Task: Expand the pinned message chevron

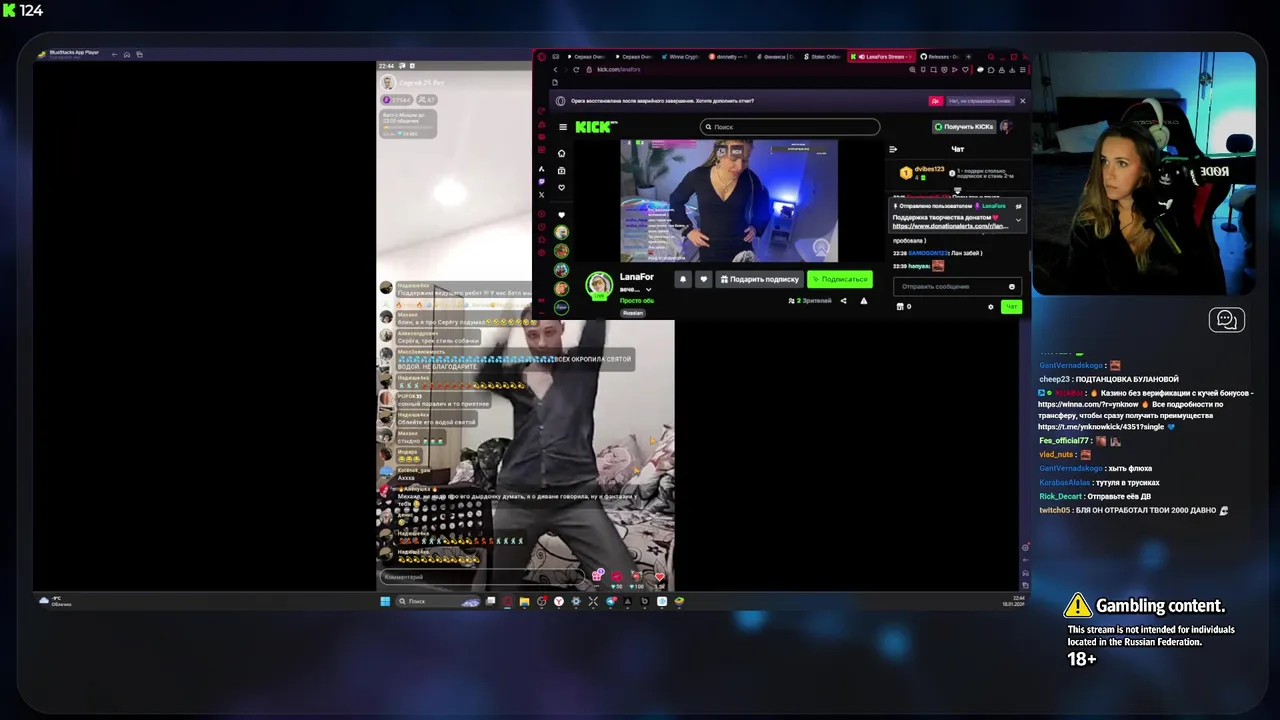Action: [x=1018, y=220]
